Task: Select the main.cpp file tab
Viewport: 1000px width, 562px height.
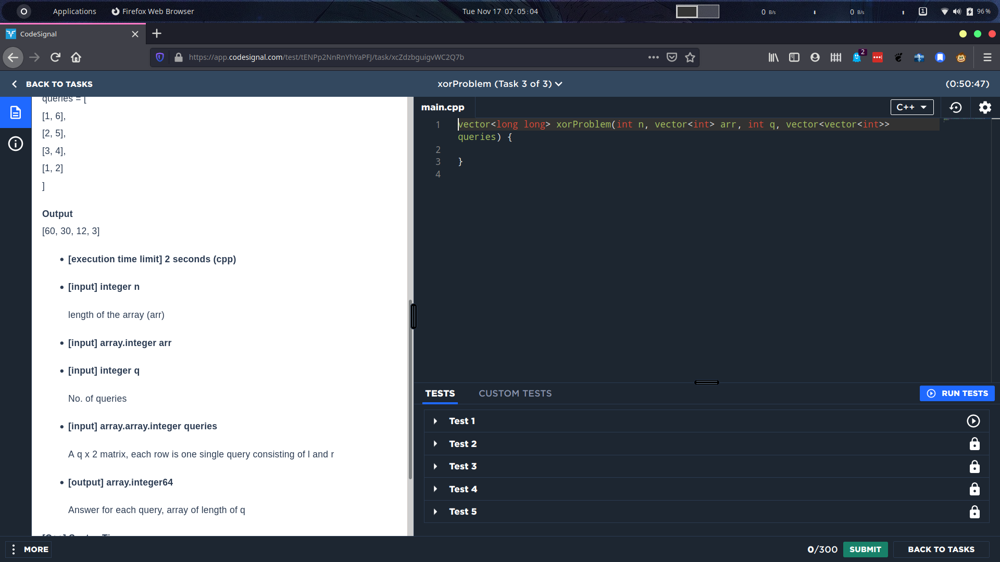Action: pos(443,107)
